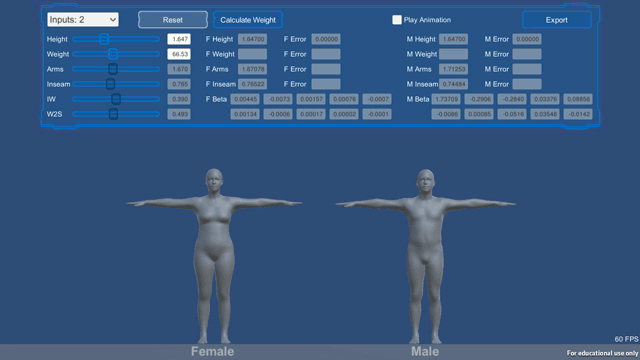Click the M Arms output field

[x=453, y=69]
